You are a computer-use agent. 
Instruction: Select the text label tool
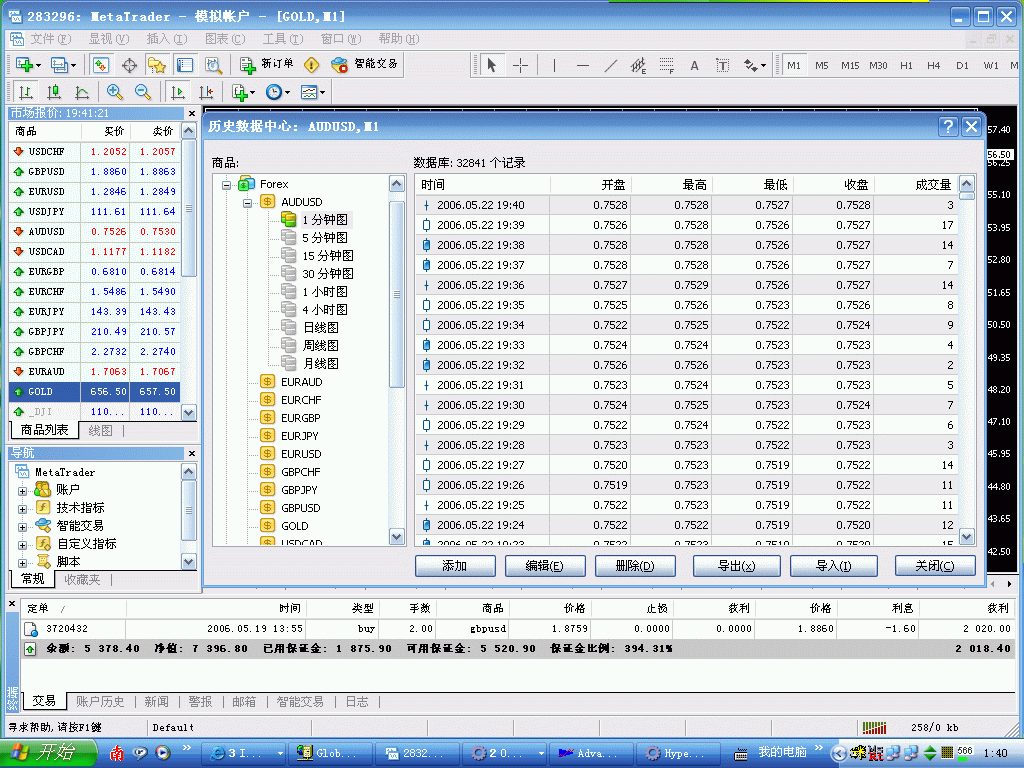722,65
